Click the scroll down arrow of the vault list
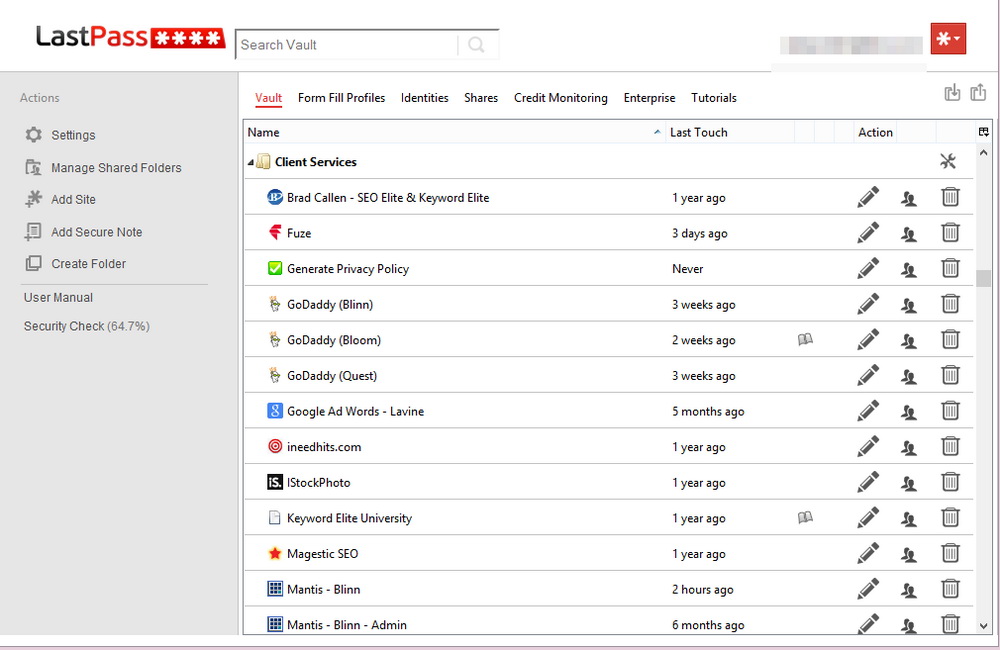This screenshot has height=650, width=1000. tap(983, 626)
